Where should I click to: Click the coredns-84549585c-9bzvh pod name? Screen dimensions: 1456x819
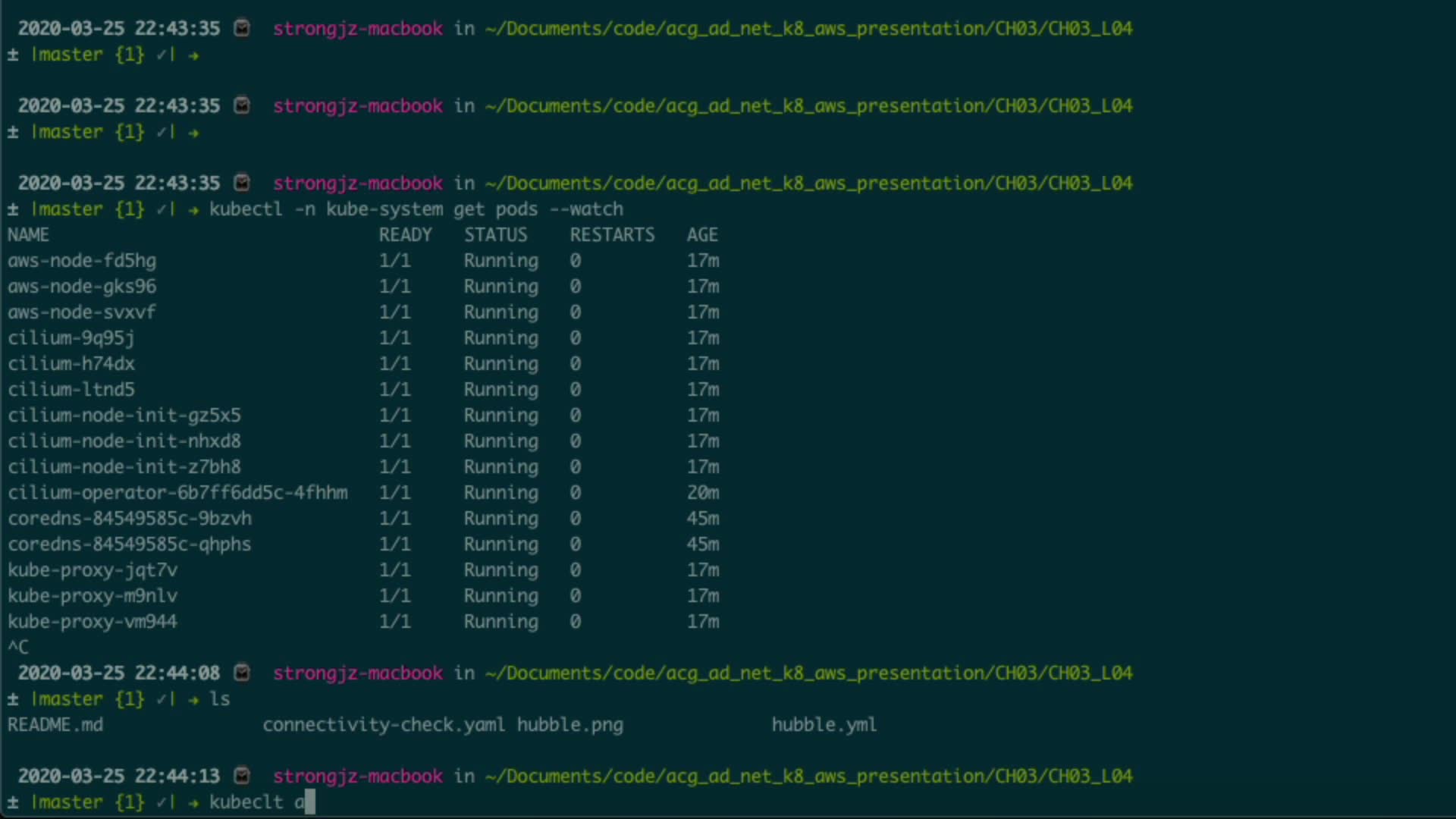click(x=130, y=519)
